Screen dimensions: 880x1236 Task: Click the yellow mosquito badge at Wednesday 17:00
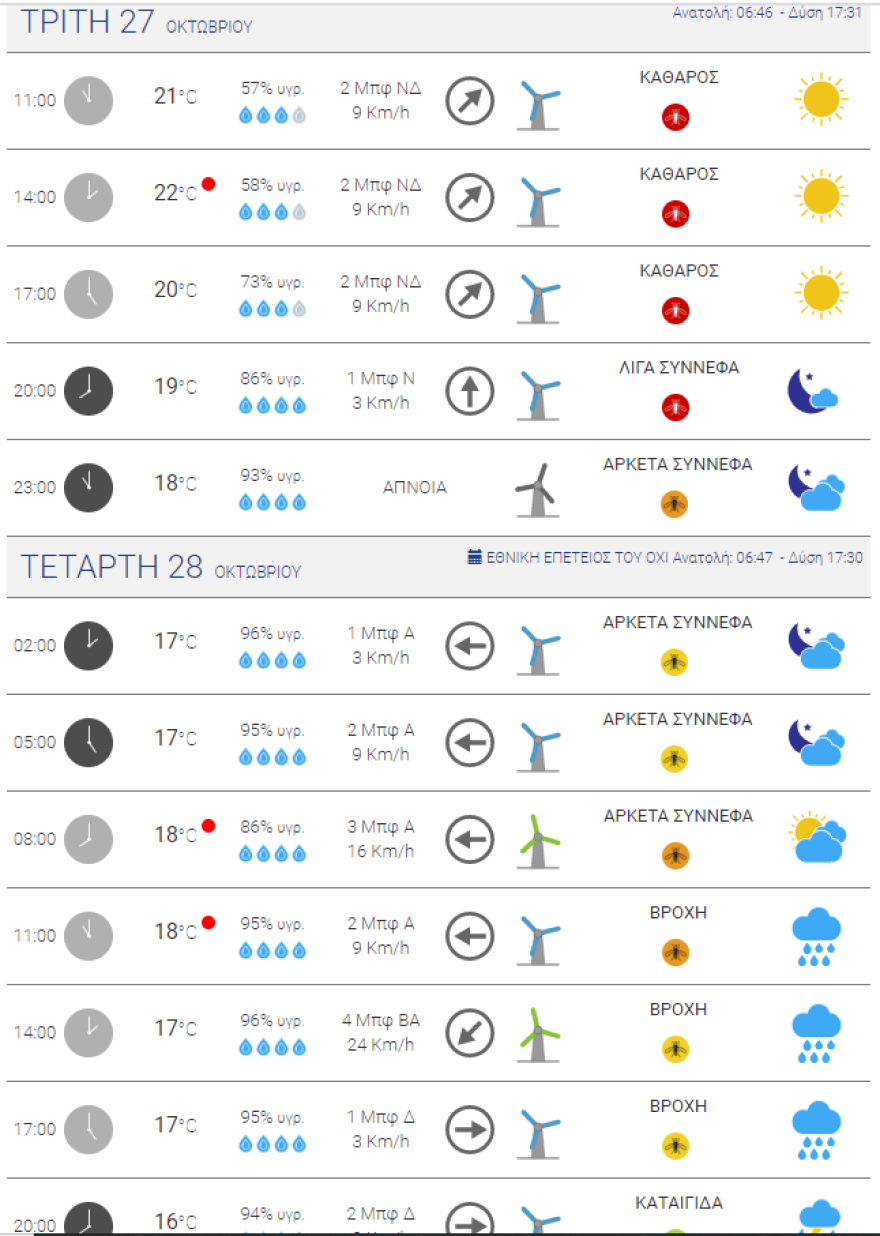[x=676, y=1145]
